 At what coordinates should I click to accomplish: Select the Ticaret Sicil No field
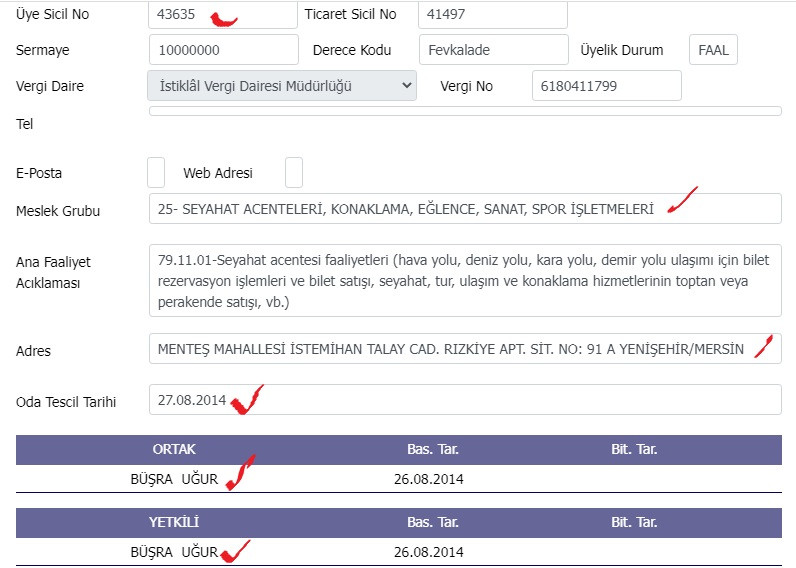tap(492, 14)
